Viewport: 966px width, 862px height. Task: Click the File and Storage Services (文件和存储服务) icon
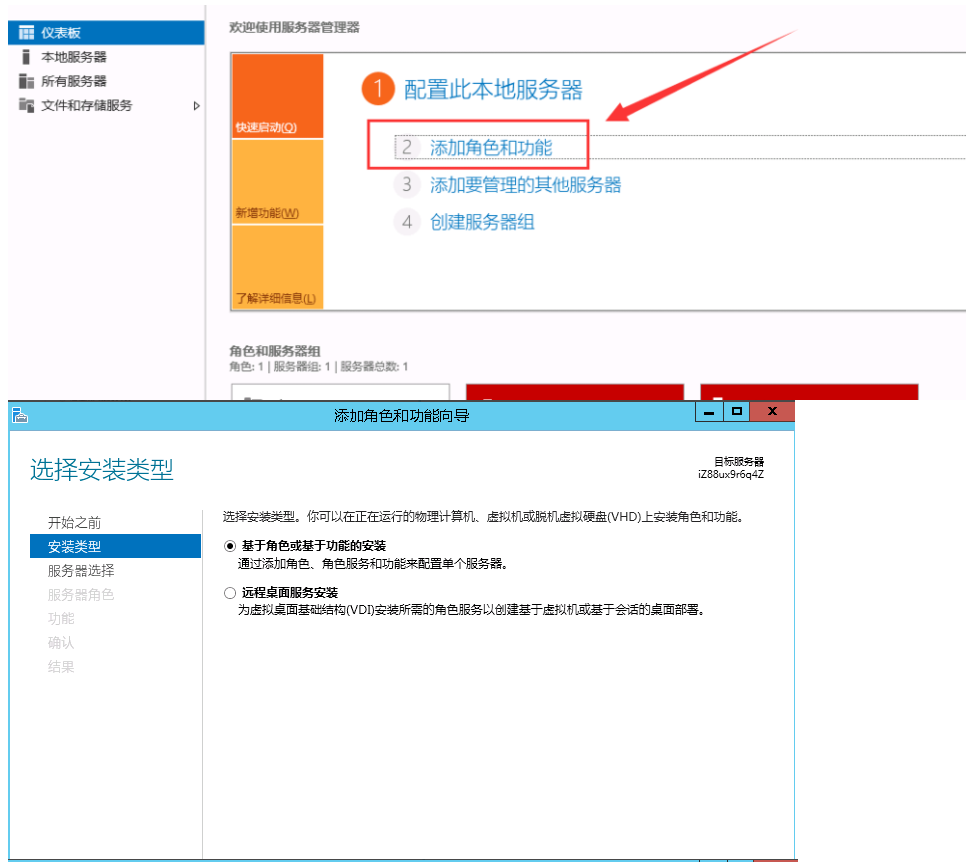coord(27,105)
